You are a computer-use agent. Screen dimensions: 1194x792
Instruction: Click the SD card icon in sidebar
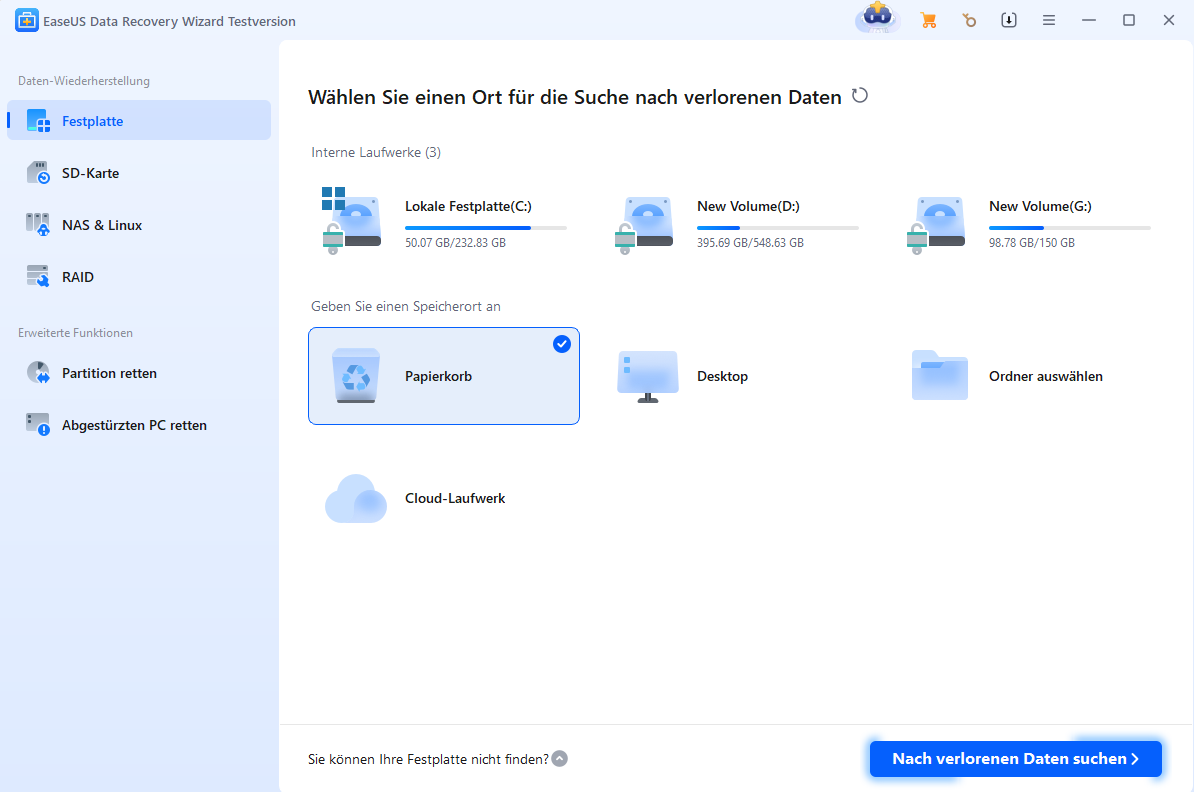point(38,173)
